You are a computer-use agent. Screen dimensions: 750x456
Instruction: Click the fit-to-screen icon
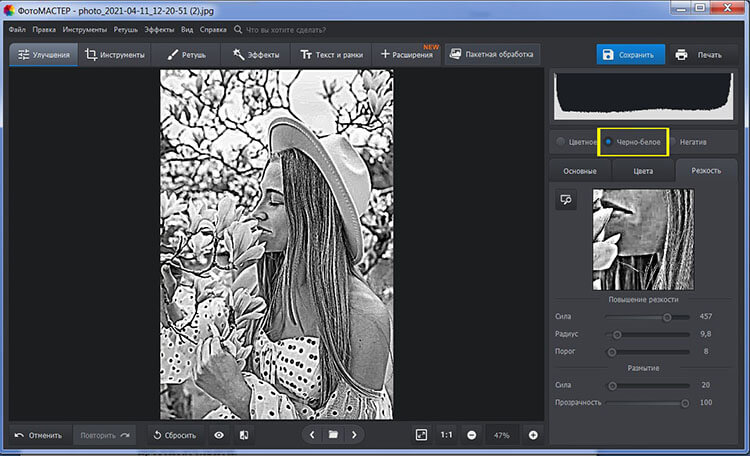pyautogui.click(x=421, y=435)
